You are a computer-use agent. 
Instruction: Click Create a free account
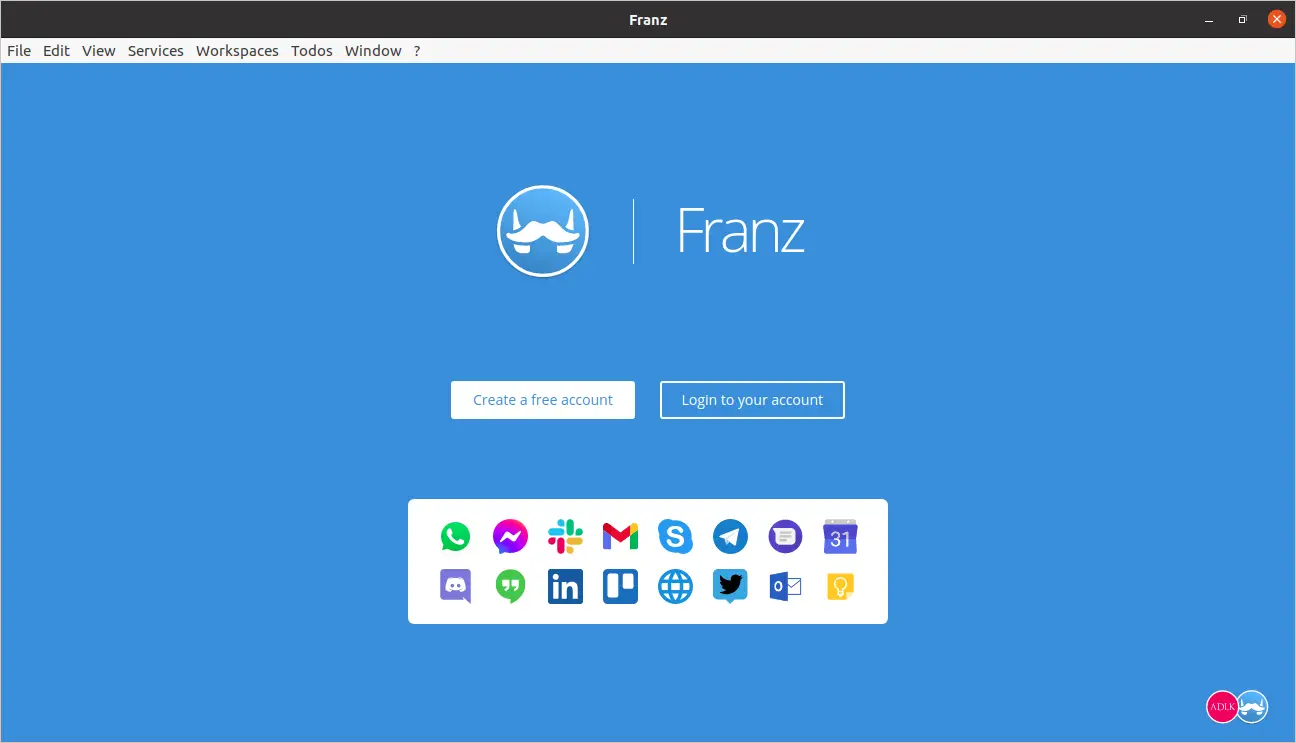click(x=543, y=400)
